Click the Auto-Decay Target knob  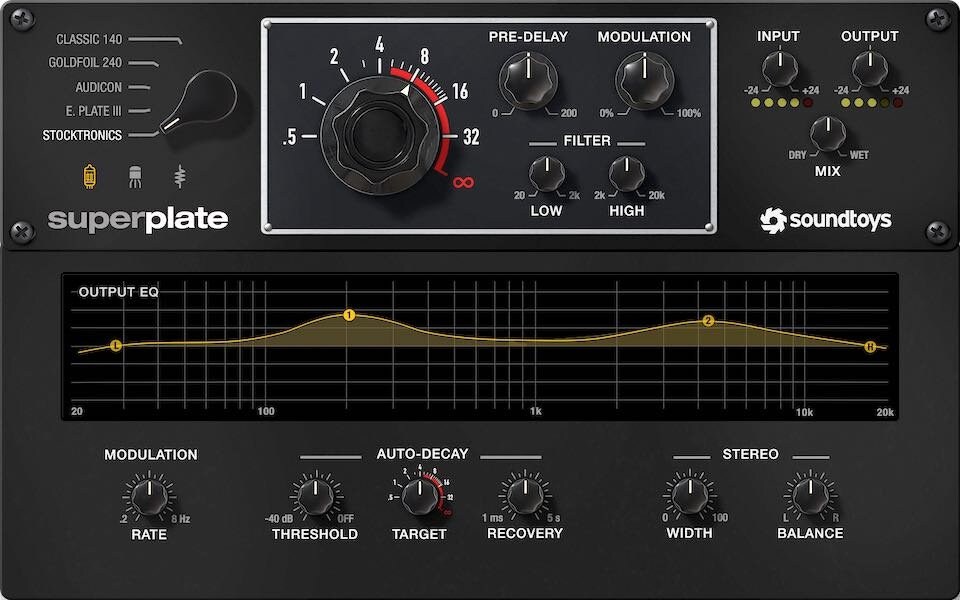click(x=419, y=497)
